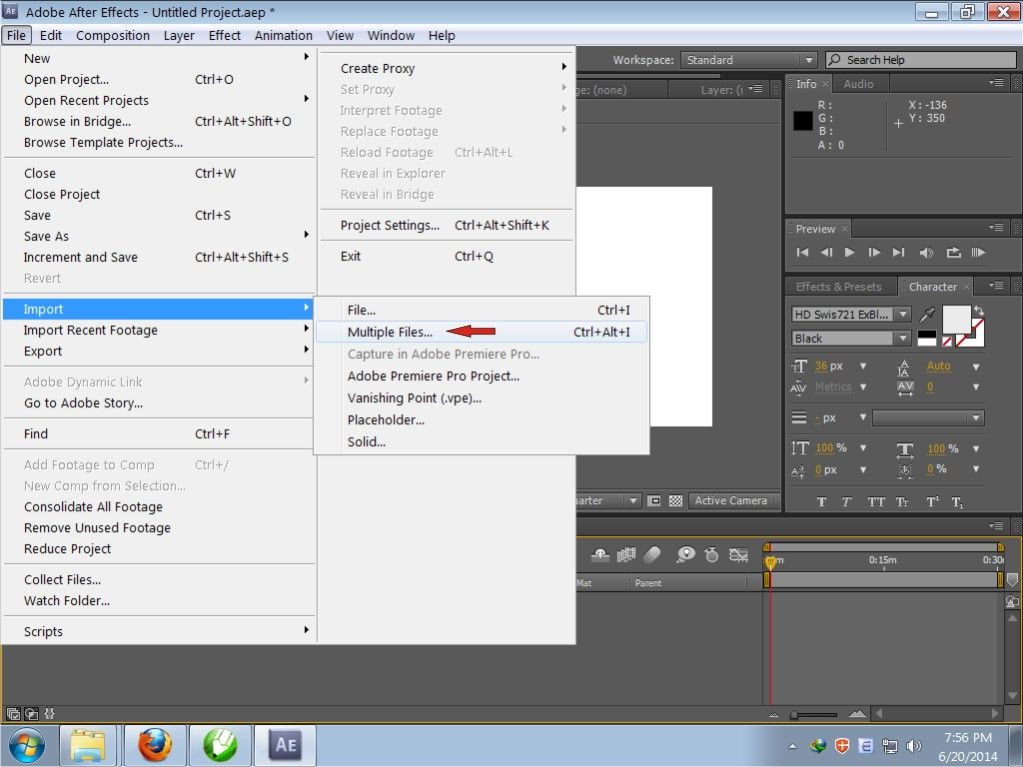Toggle Faux Italic text style

(846, 502)
